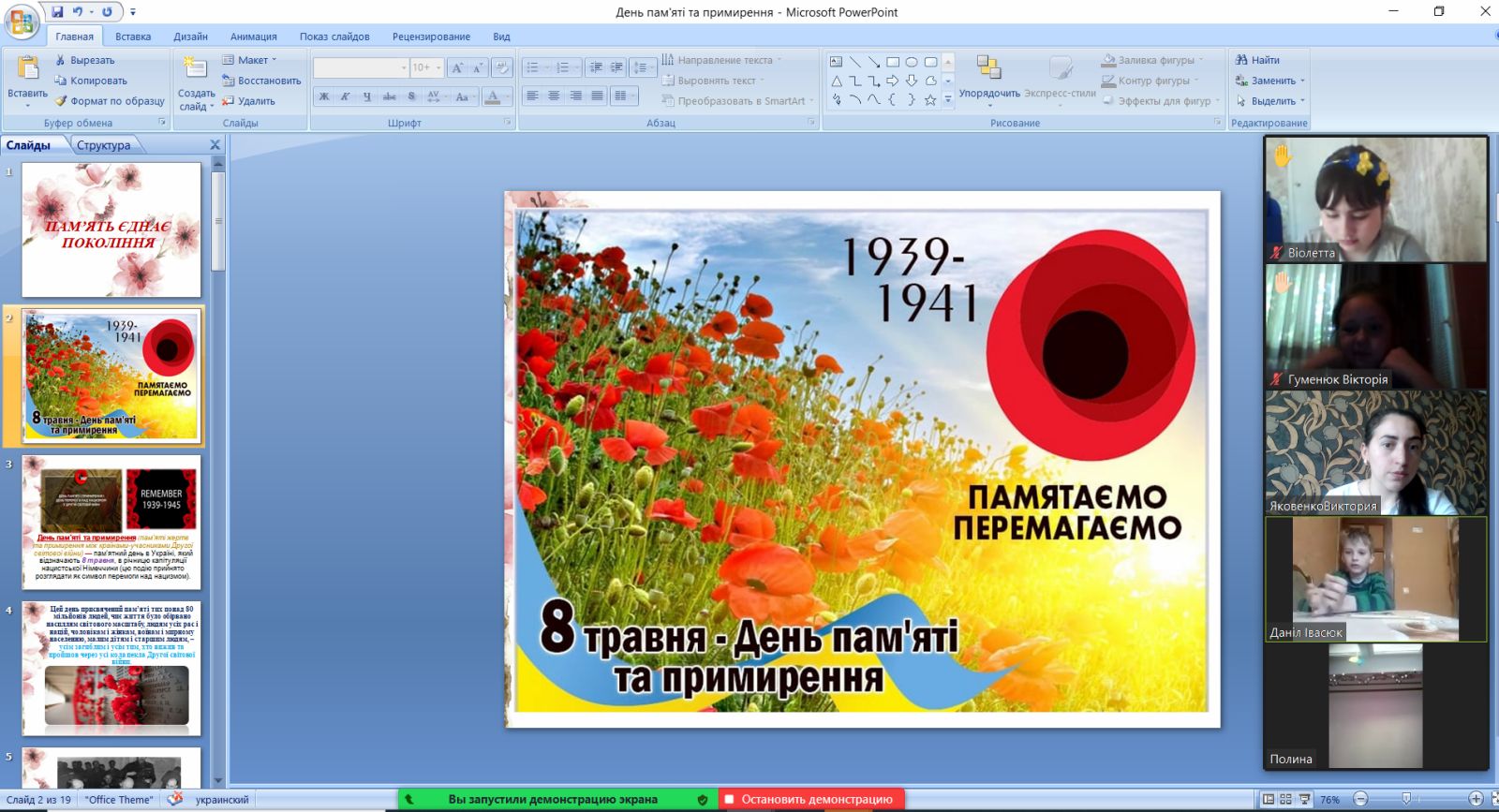Image resolution: width=1499 pixels, height=812 pixels.
Task: Select the oval shape in shapes gallery
Action: coord(912,62)
